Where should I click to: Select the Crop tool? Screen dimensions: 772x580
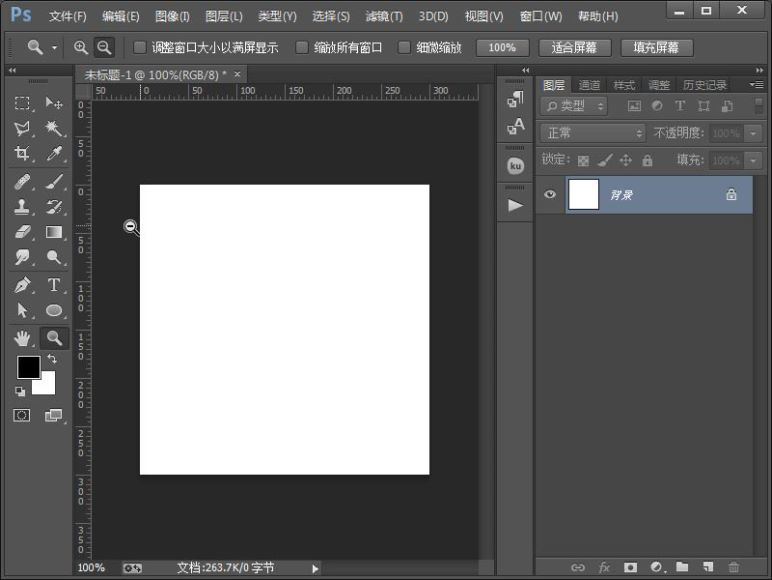click(x=22, y=153)
